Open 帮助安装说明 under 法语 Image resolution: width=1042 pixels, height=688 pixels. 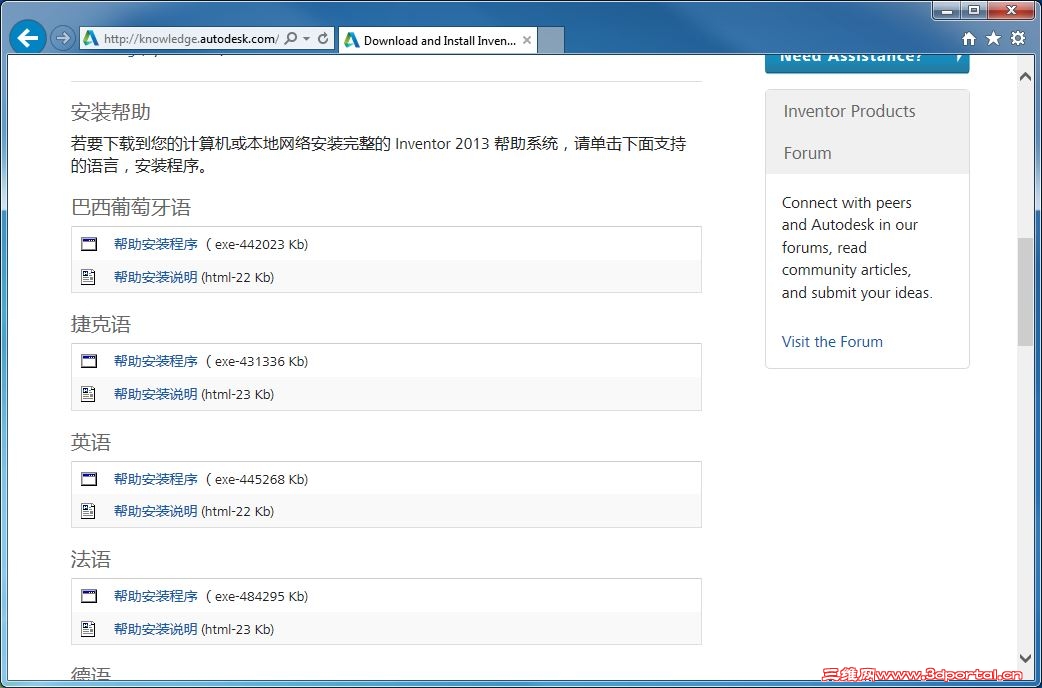click(156, 629)
